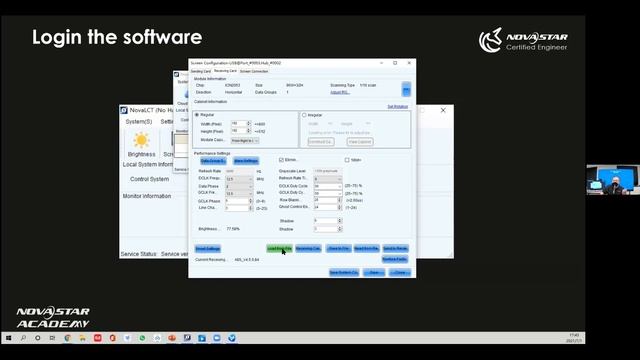Click lower Shadow value field
This screenshot has height=360, width=640.
point(325,229)
